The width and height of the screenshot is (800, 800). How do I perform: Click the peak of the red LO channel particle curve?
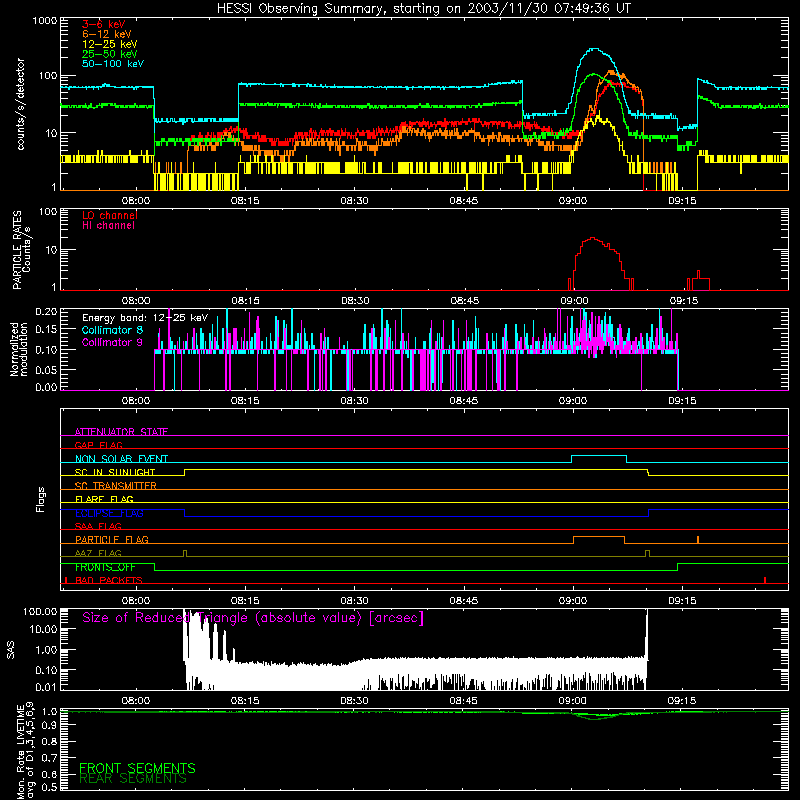click(592, 238)
